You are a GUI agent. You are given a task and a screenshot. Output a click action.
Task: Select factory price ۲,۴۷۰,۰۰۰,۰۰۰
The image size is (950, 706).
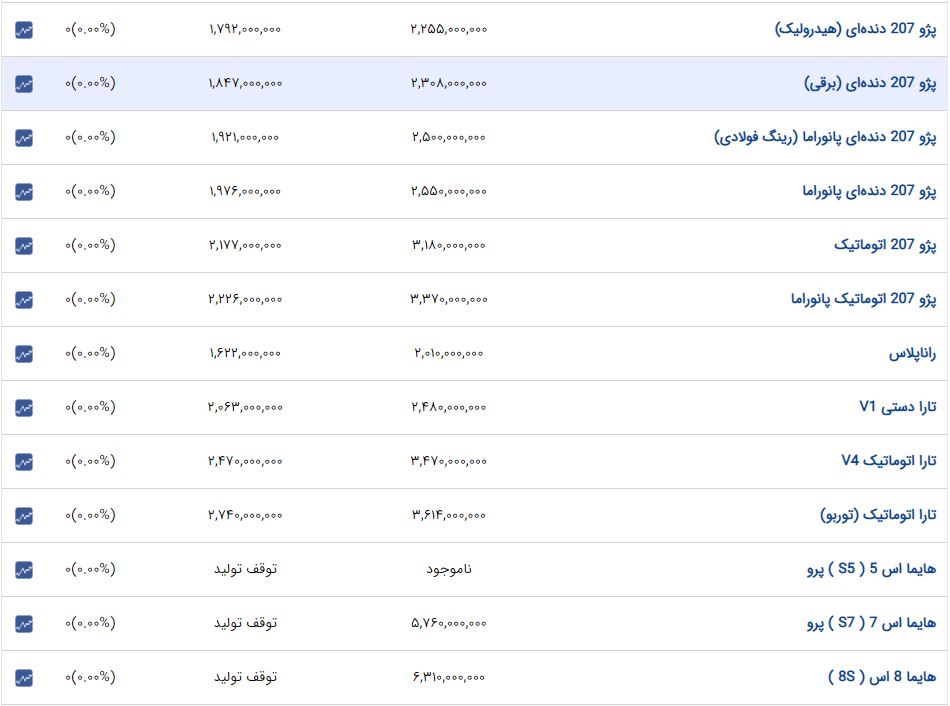(x=245, y=461)
